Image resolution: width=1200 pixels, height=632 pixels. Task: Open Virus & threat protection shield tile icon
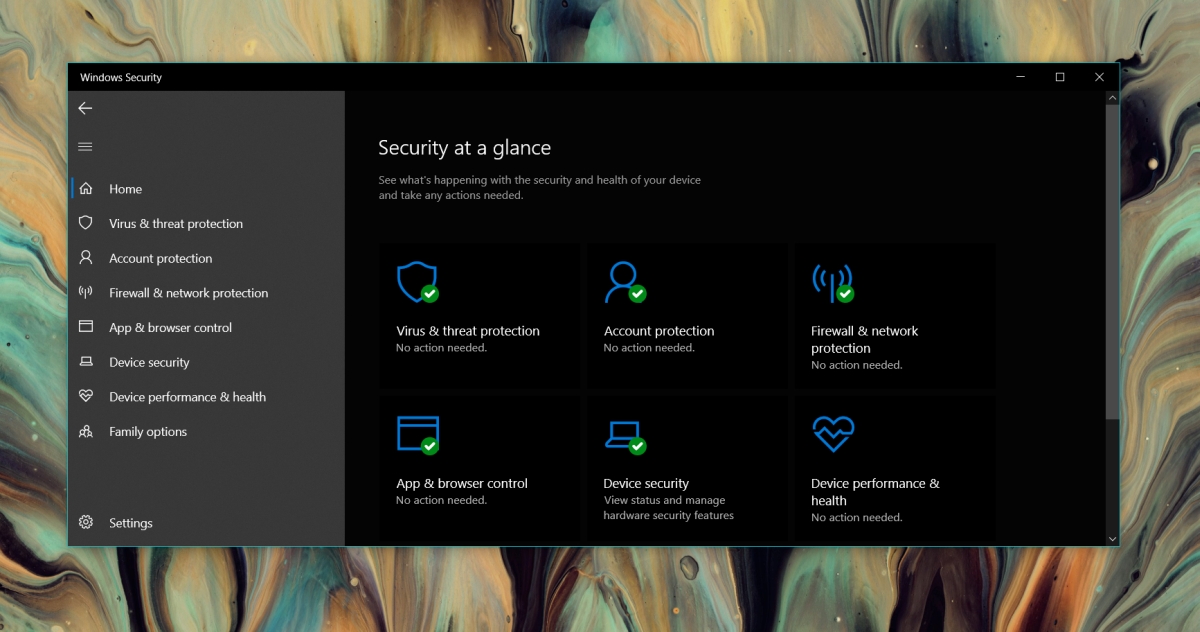[x=418, y=283]
